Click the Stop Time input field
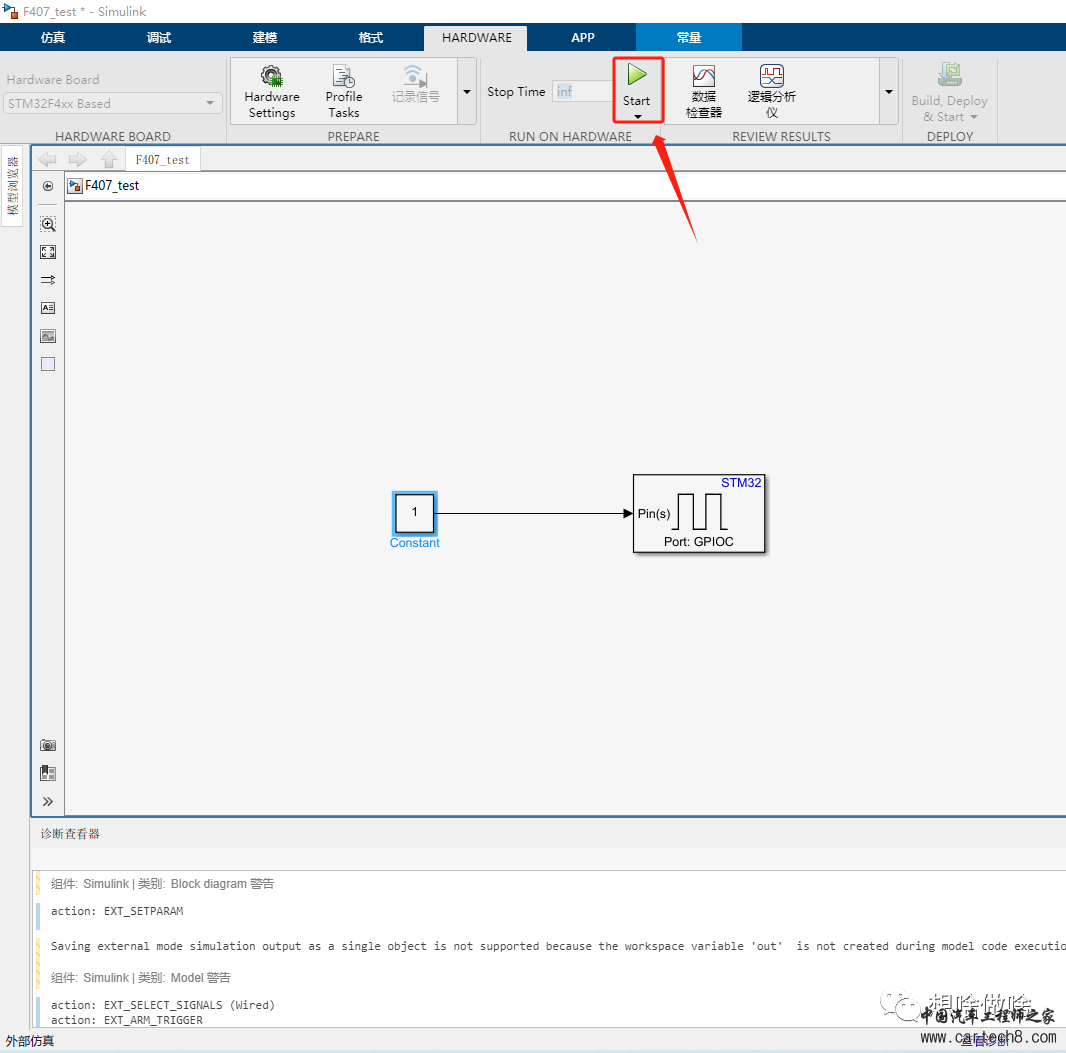The image size is (1066, 1053). 583,91
